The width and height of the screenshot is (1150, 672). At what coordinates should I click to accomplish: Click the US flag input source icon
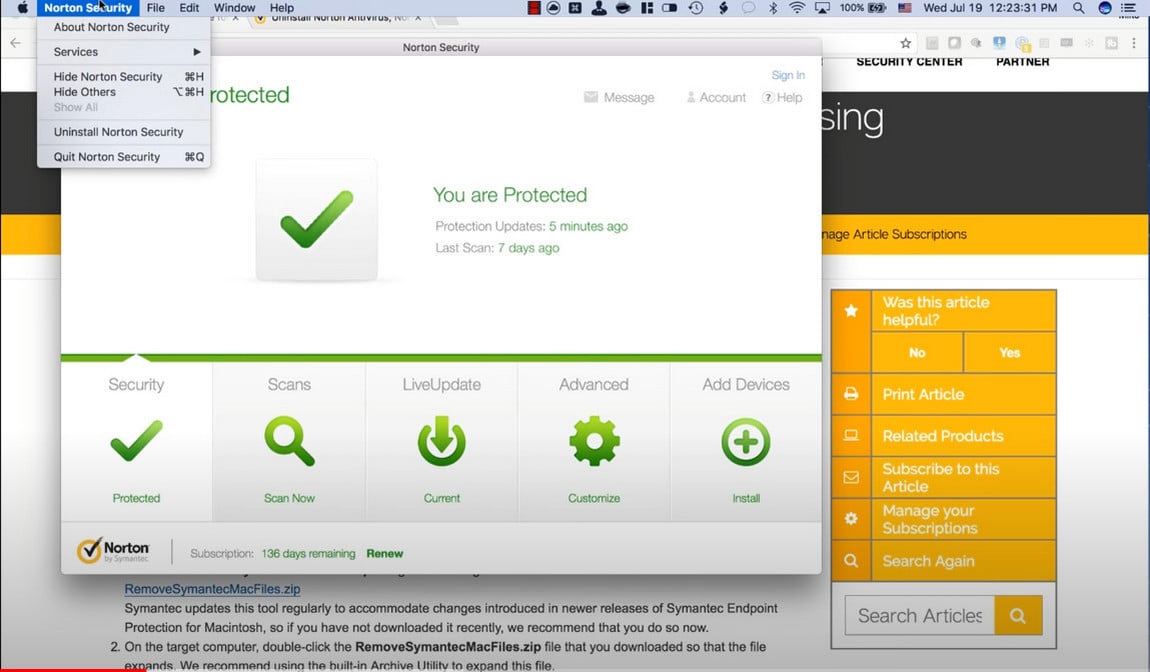[904, 8]
